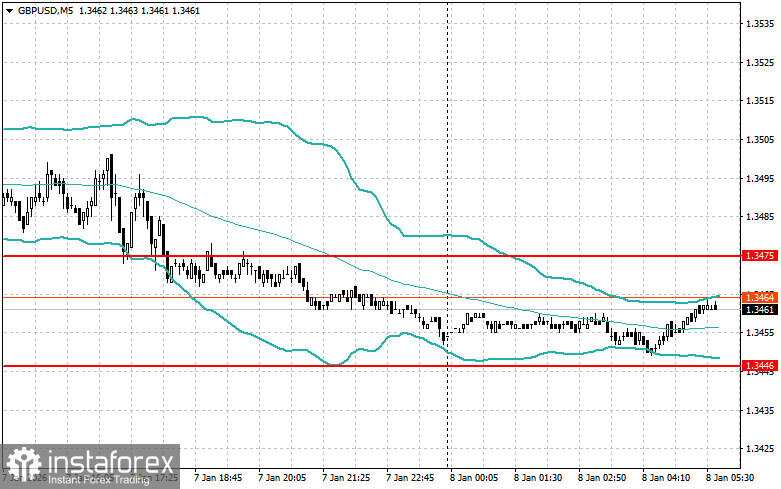The image size is (781, 489).
Task: Click the 1.3435 price axis value
Action: (x=760, y=410)
